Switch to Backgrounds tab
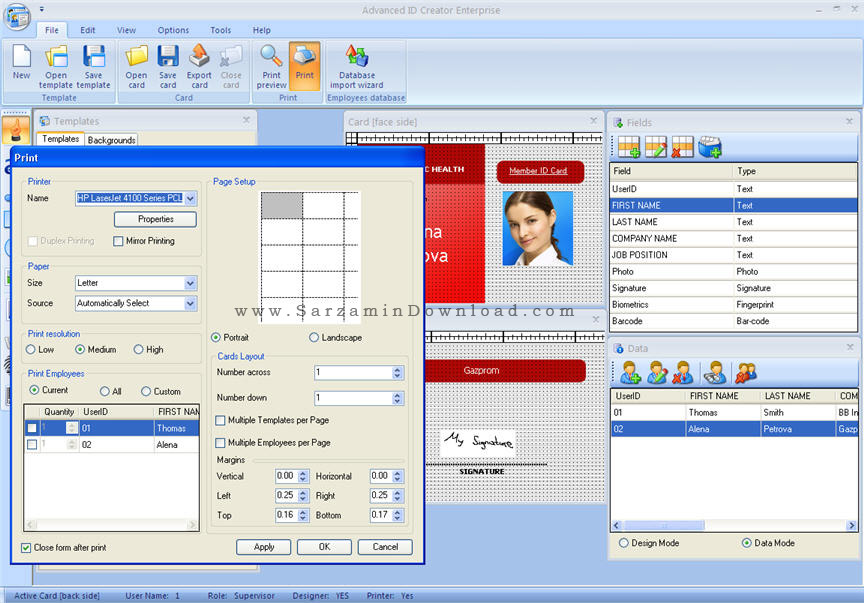864x603 pixels. 111,140
